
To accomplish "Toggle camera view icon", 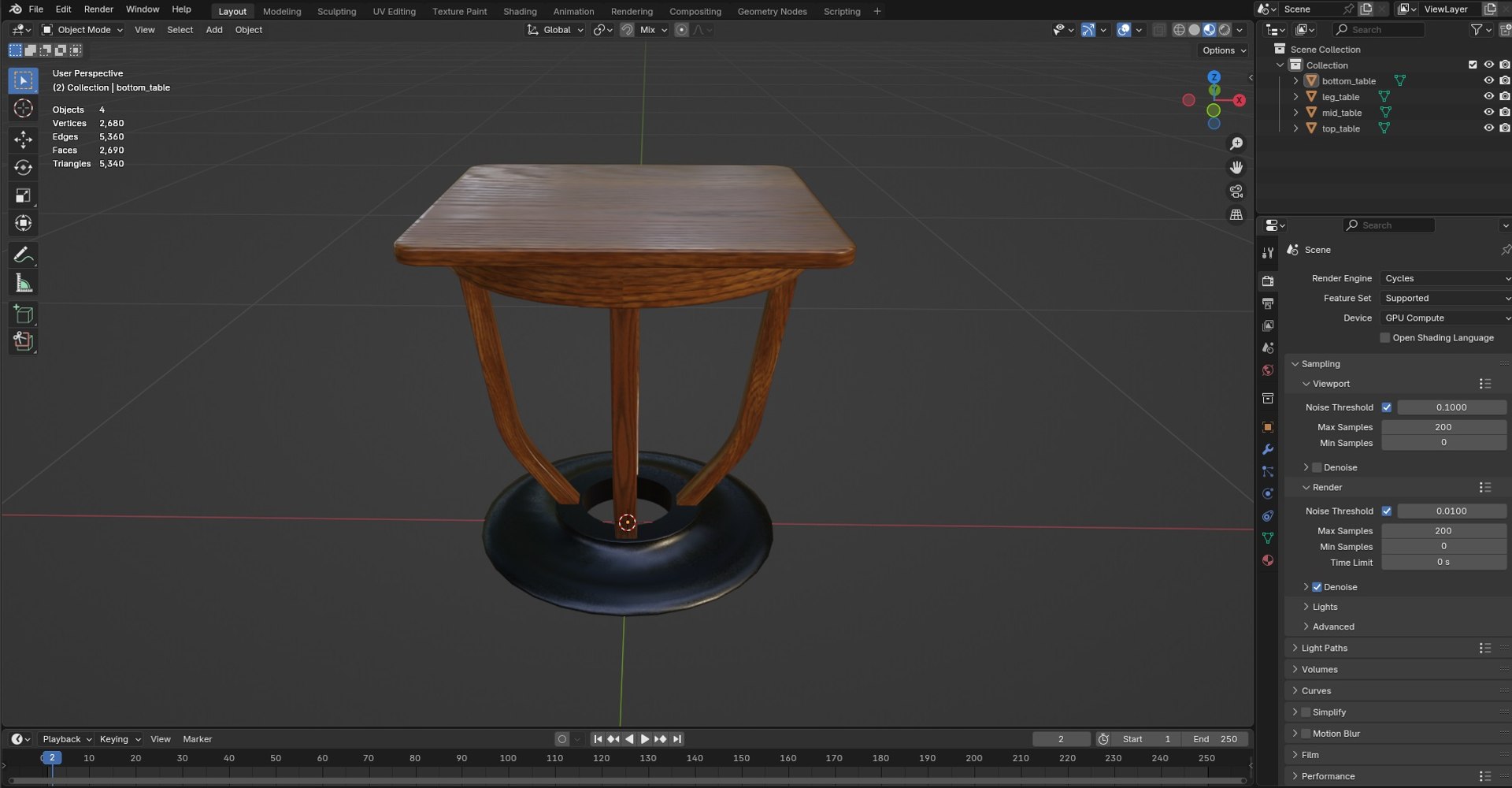I will point(1236,191).
